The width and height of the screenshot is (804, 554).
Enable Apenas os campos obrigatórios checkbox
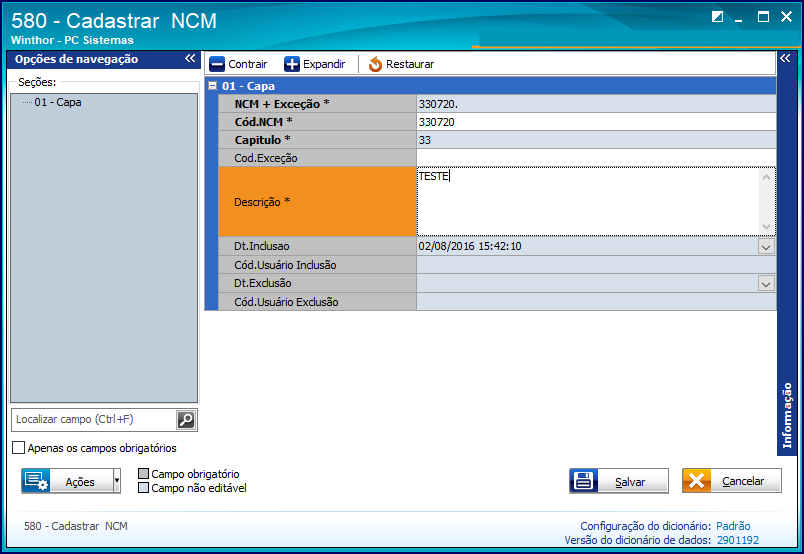pyautogui.click(x=18, y=448)
